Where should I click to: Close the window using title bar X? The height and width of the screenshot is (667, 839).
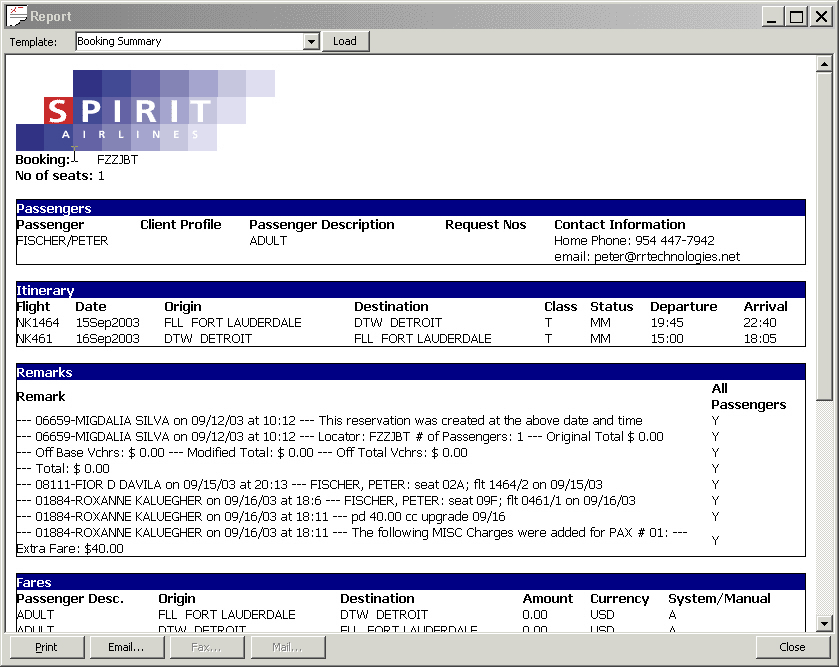[x=820, y=16]
